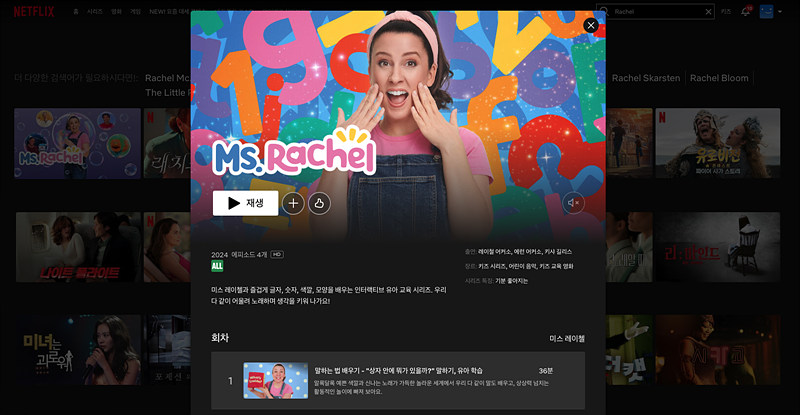Toggle the trailer sound mute icon

[x=574, y=203]
